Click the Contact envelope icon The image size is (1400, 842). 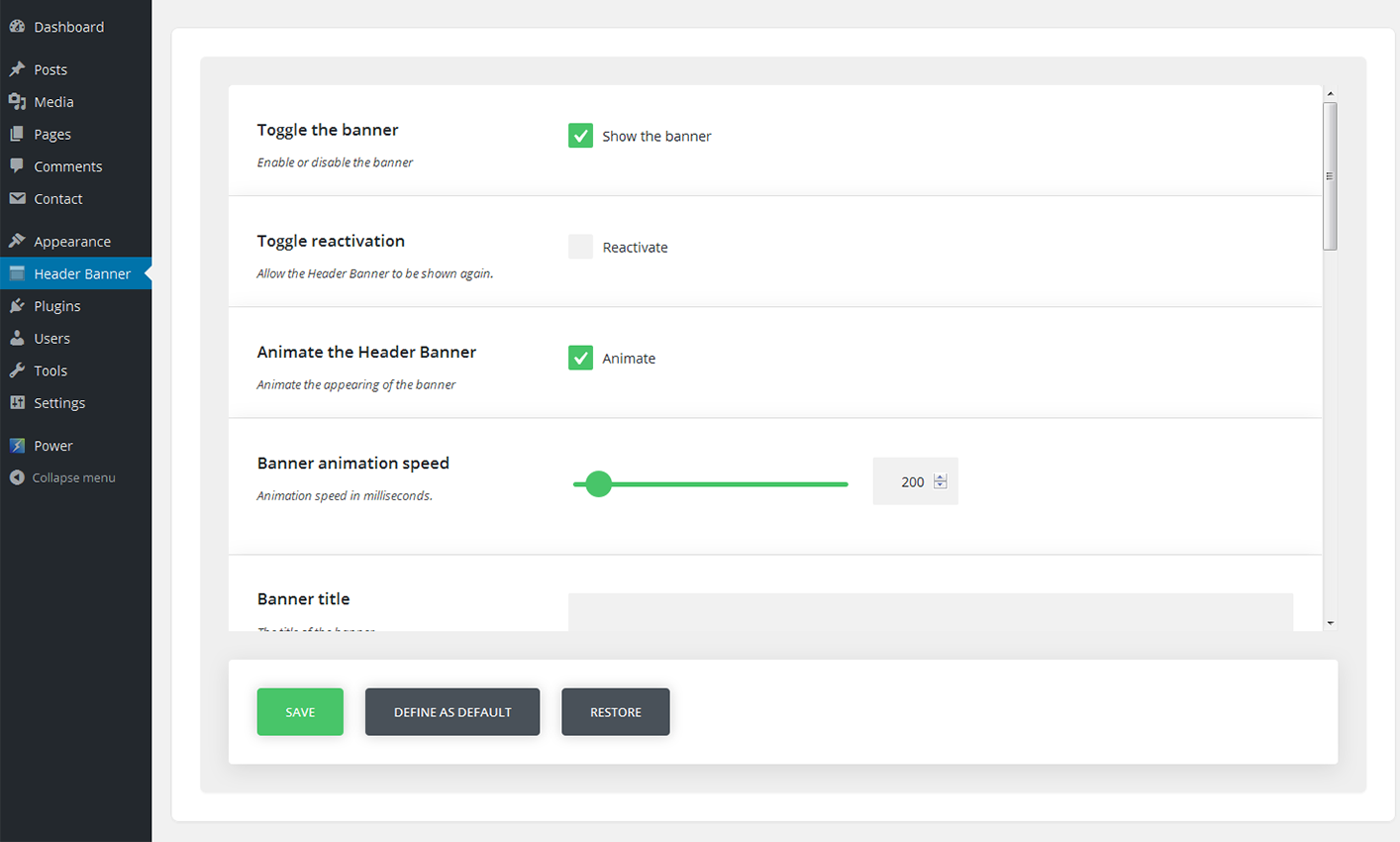17,198
